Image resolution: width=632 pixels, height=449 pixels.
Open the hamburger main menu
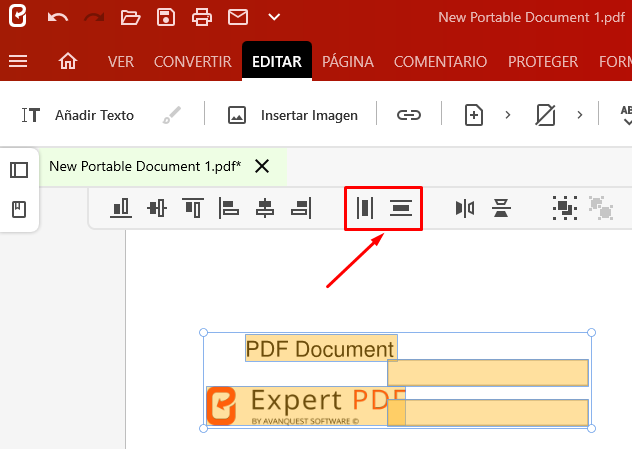pyautogui.click(x=18, y=61)
